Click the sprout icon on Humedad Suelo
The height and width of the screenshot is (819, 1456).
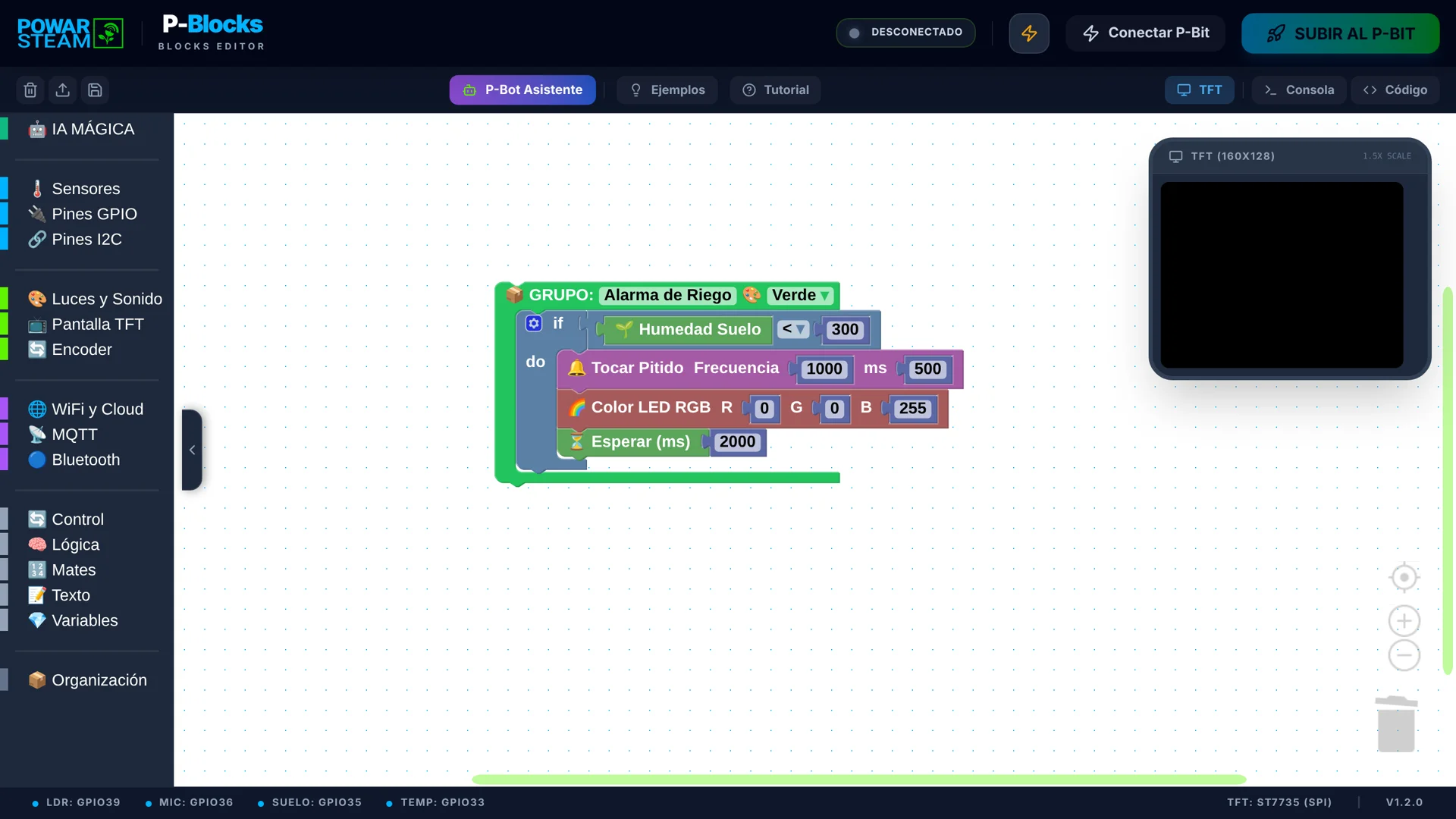click(x=624, y=330)
